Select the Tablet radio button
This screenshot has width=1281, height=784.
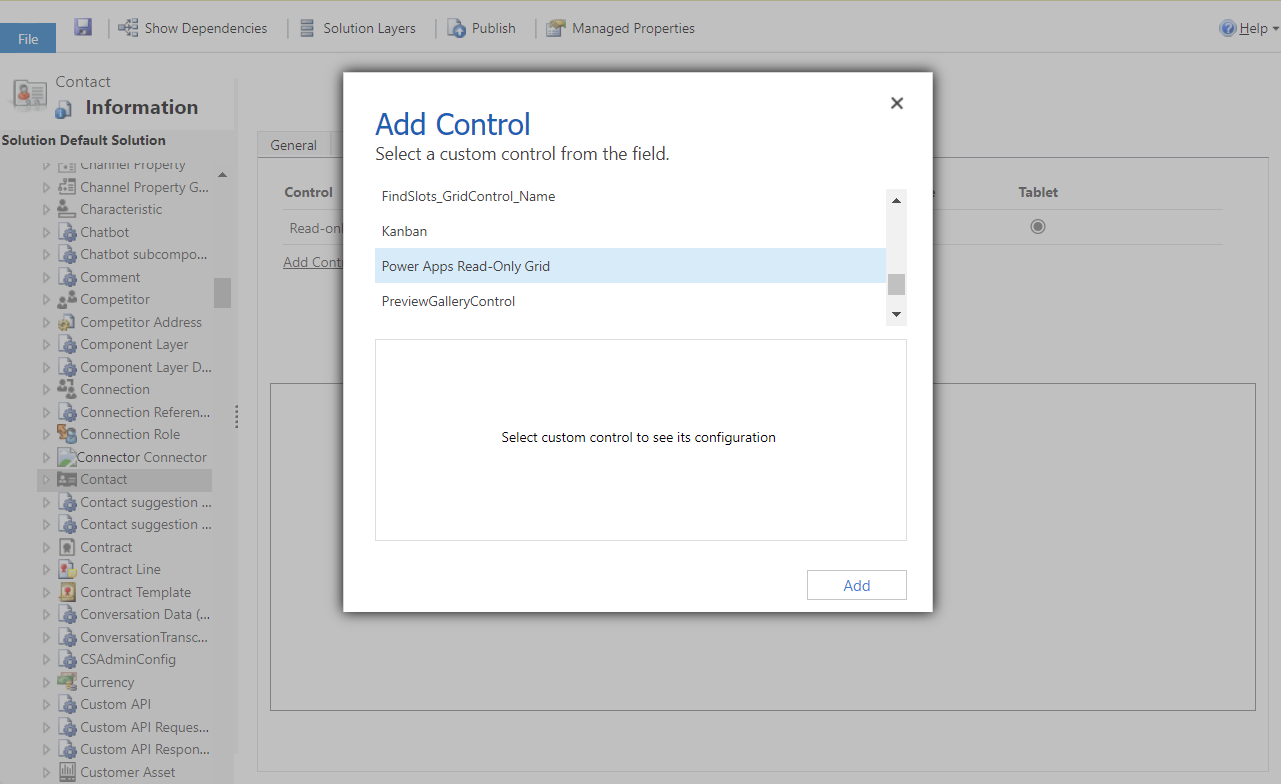click(x=1038, y=227)
